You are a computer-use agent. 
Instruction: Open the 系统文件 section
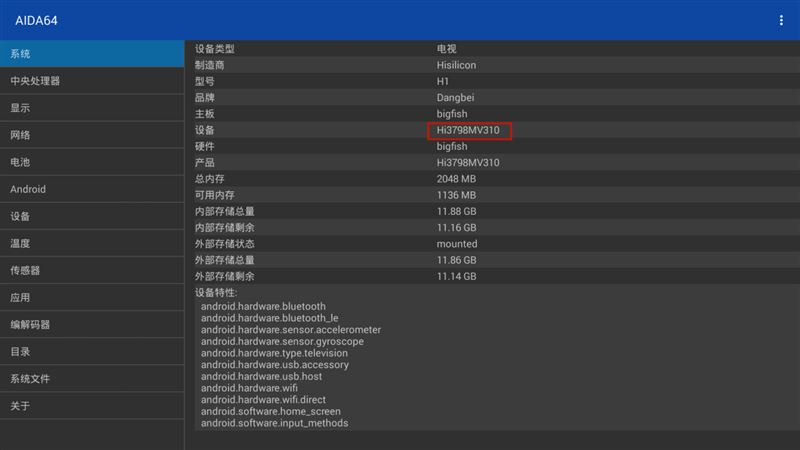(x=92, y=378)
